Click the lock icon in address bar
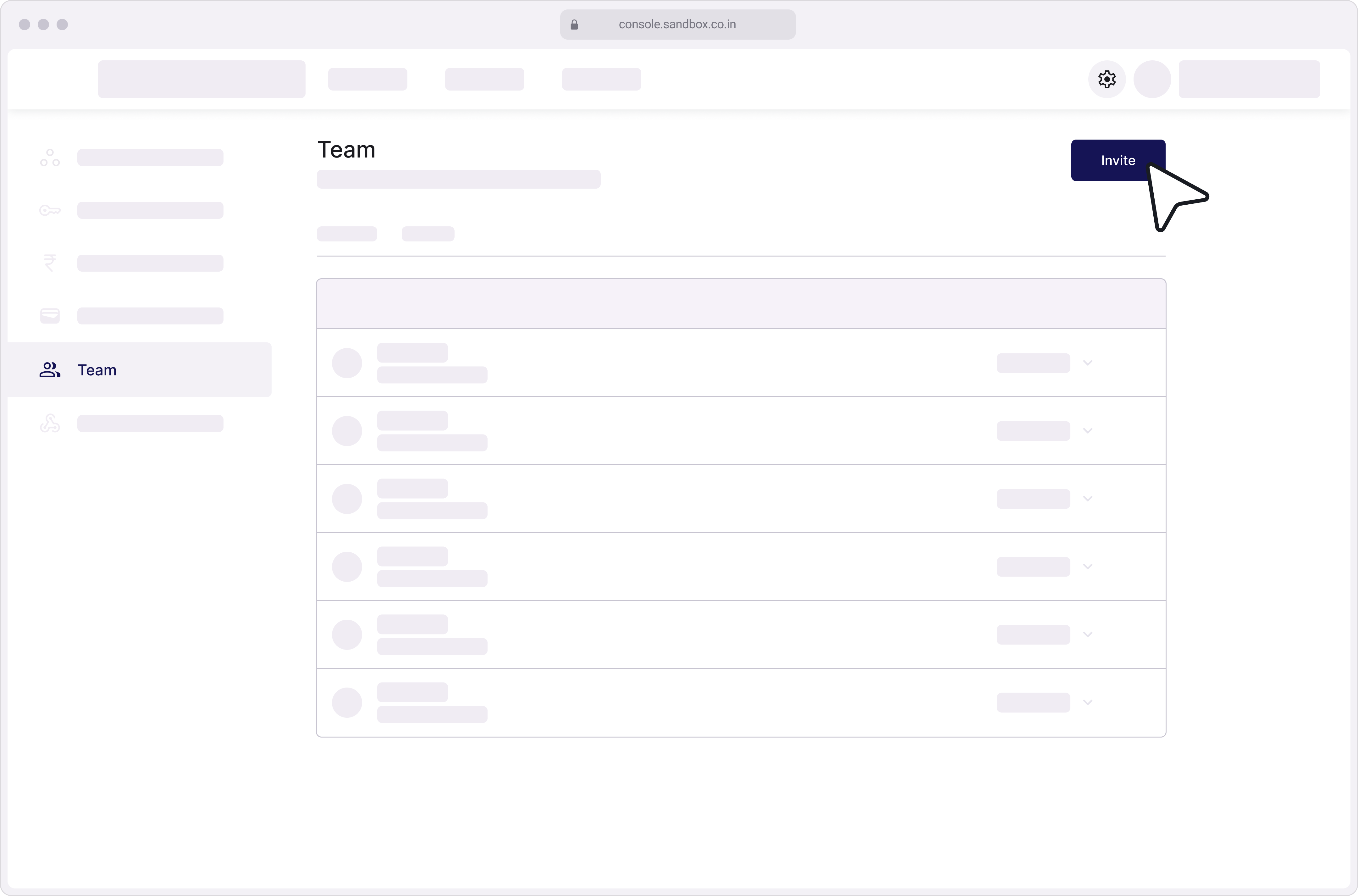 (574, 25)
